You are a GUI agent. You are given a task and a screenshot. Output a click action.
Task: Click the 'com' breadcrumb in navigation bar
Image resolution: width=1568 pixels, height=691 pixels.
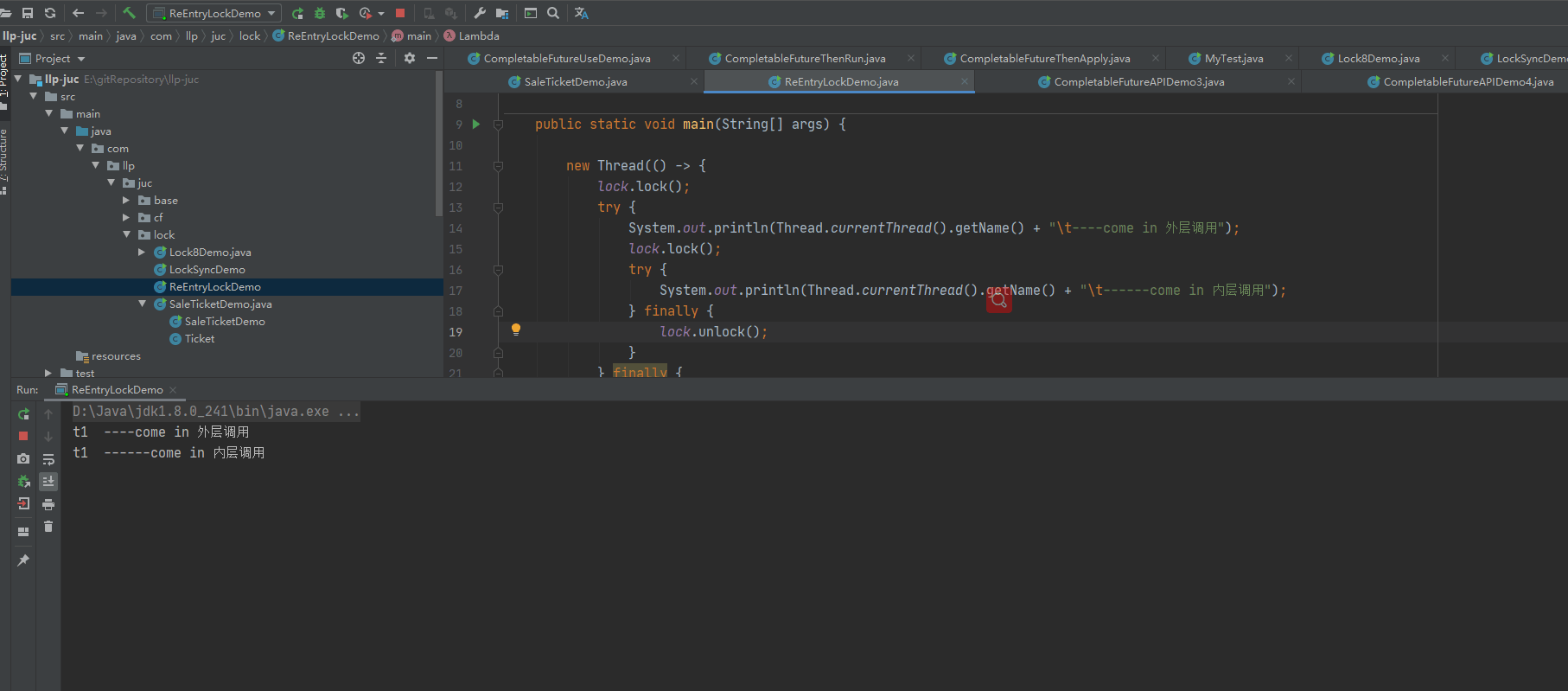click(x=161, y=35)
